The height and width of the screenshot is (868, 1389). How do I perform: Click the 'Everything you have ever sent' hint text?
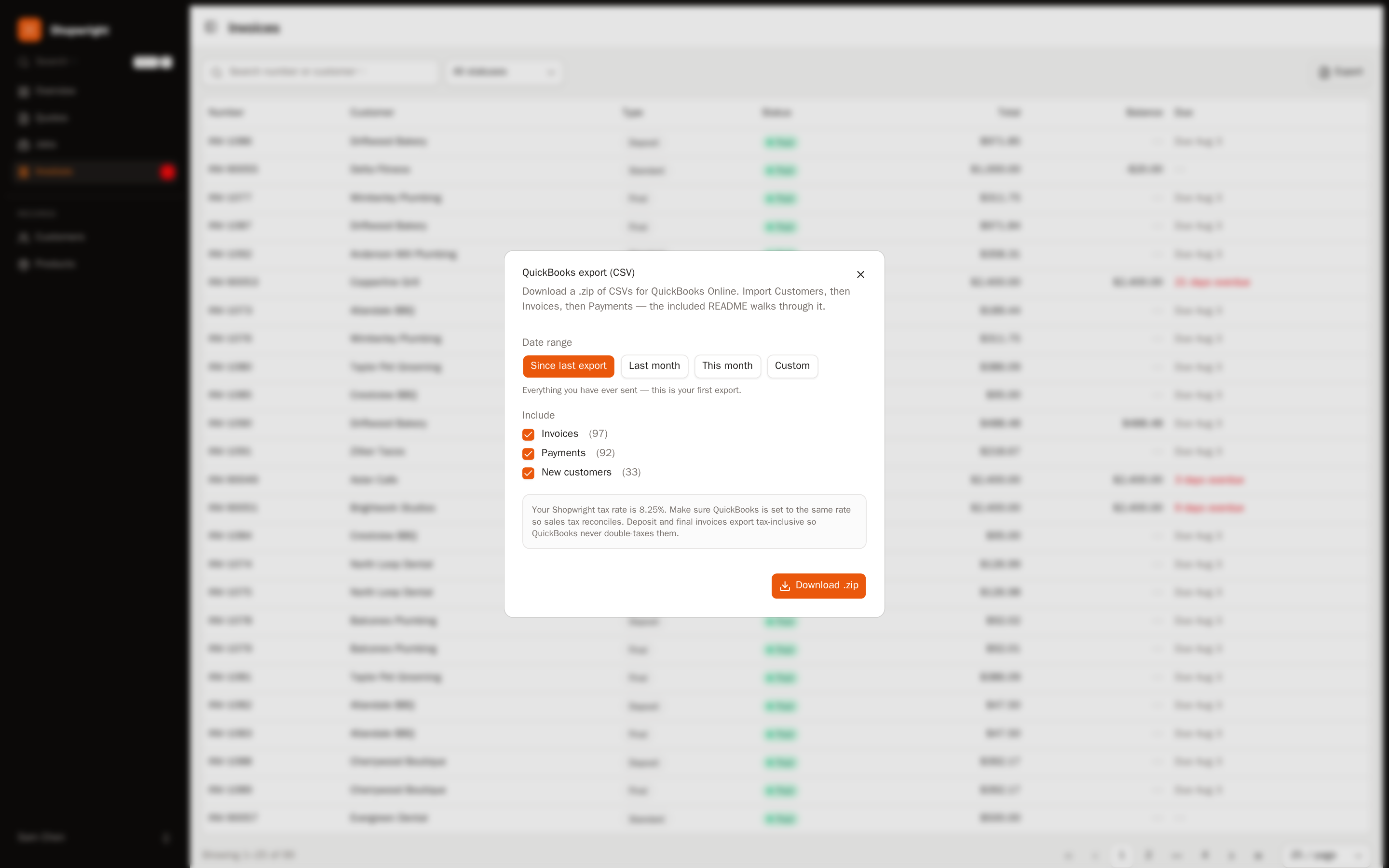pyautogui.click(x=631, y=391)
